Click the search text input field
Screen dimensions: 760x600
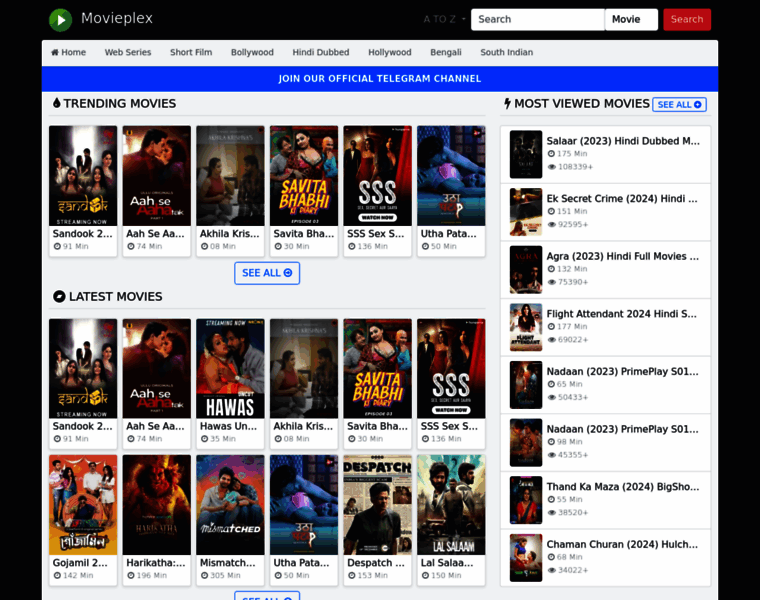click(x=537, y=19)
